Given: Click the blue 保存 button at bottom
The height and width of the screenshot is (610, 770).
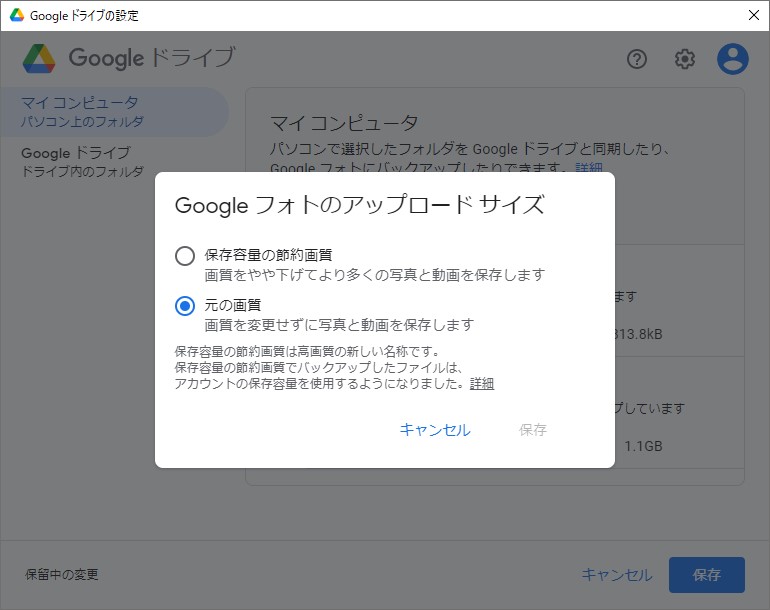Looking at the screenshot, I should tap(707, 575).
